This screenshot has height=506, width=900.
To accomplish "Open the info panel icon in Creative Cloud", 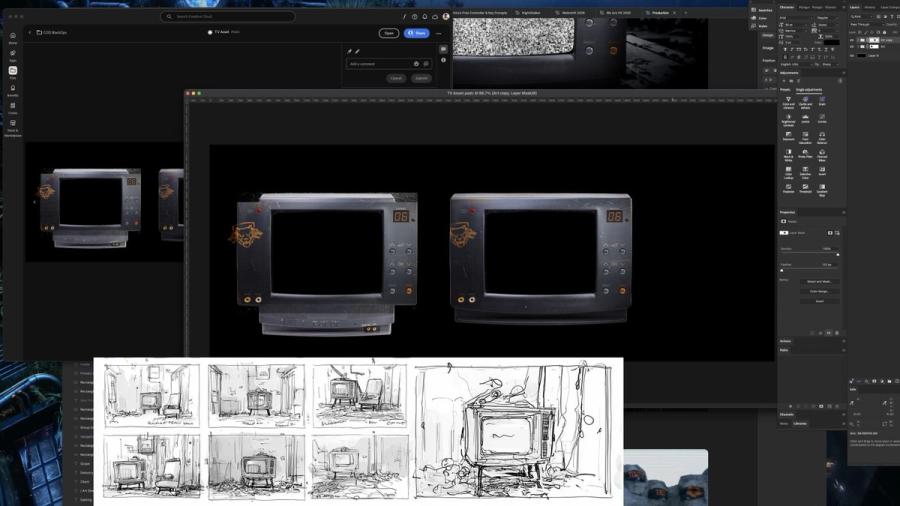I will click(x=443, y=60).
